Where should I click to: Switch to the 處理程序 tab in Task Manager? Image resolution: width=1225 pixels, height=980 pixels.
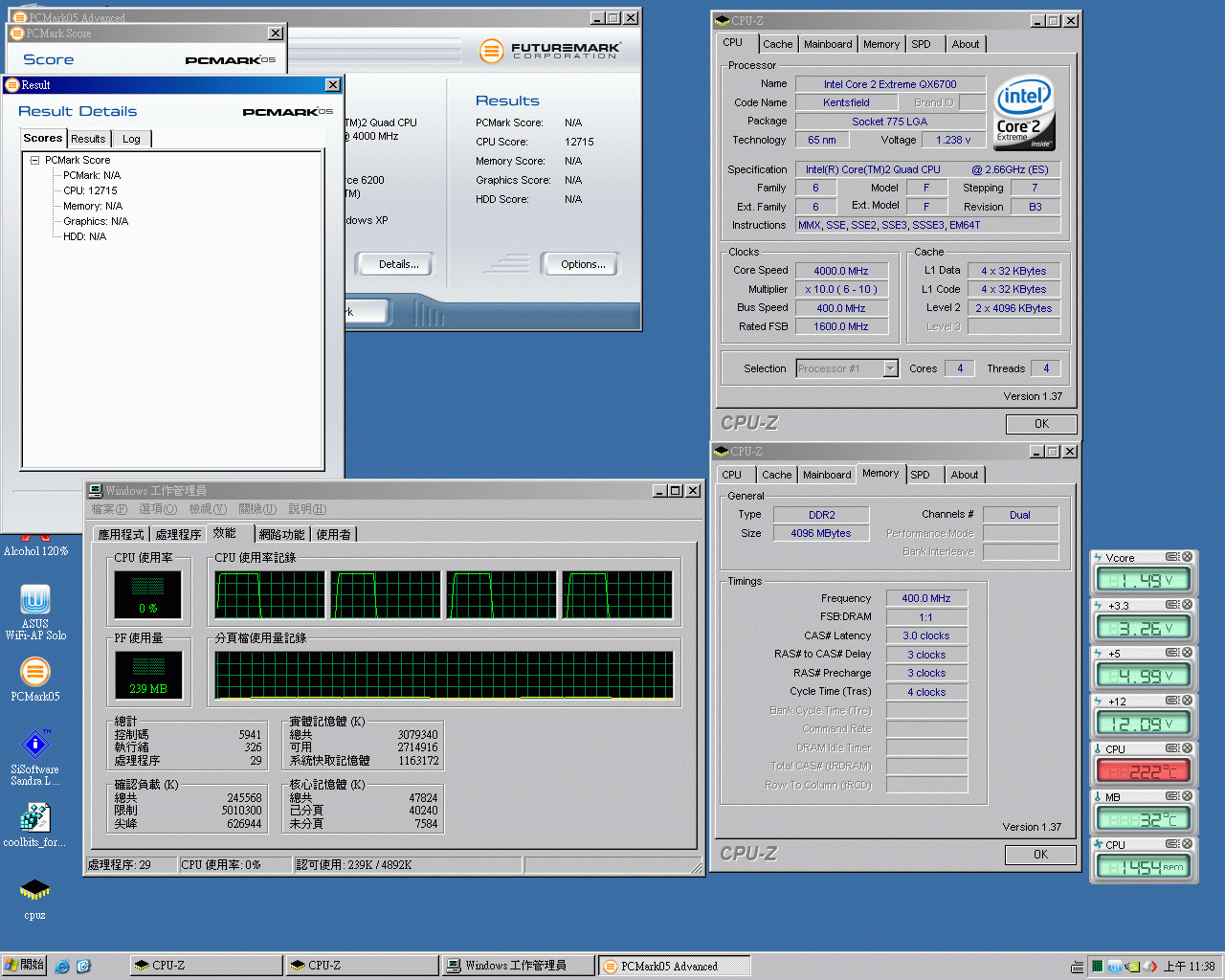pyautogui.click(x=178, y=534)
